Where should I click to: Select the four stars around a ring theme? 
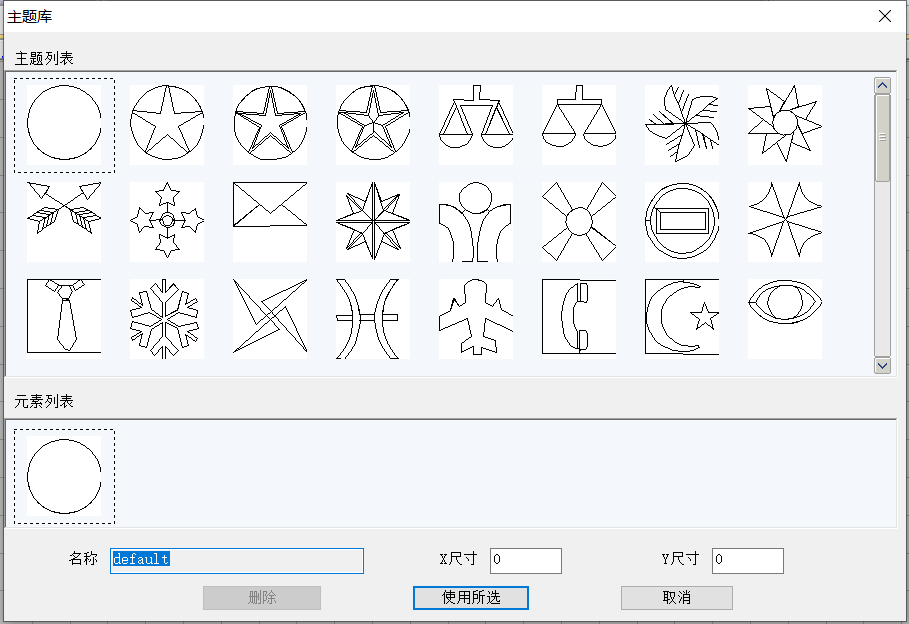pos(167,222)
